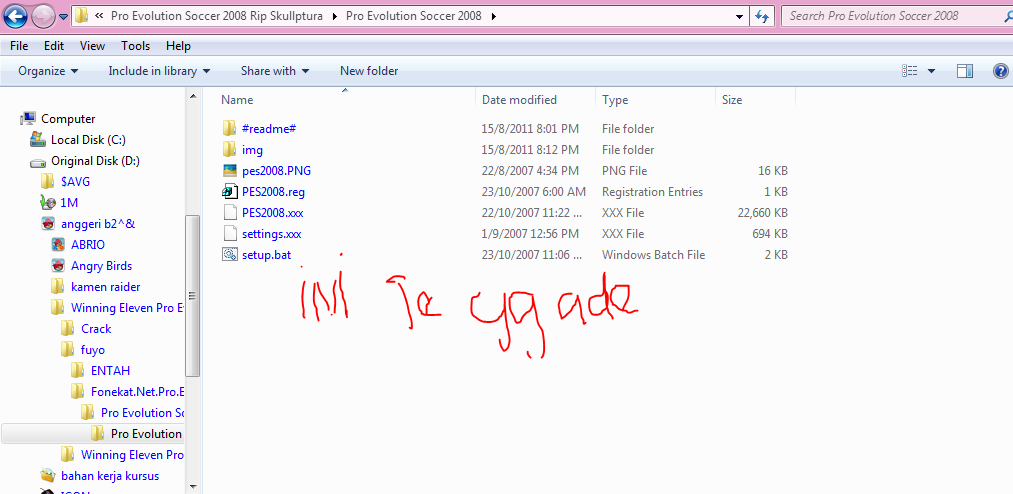Open the Tools menu
Image resolution: width=1013 pixels, height=494 pixels.
(x=136, y=46)
